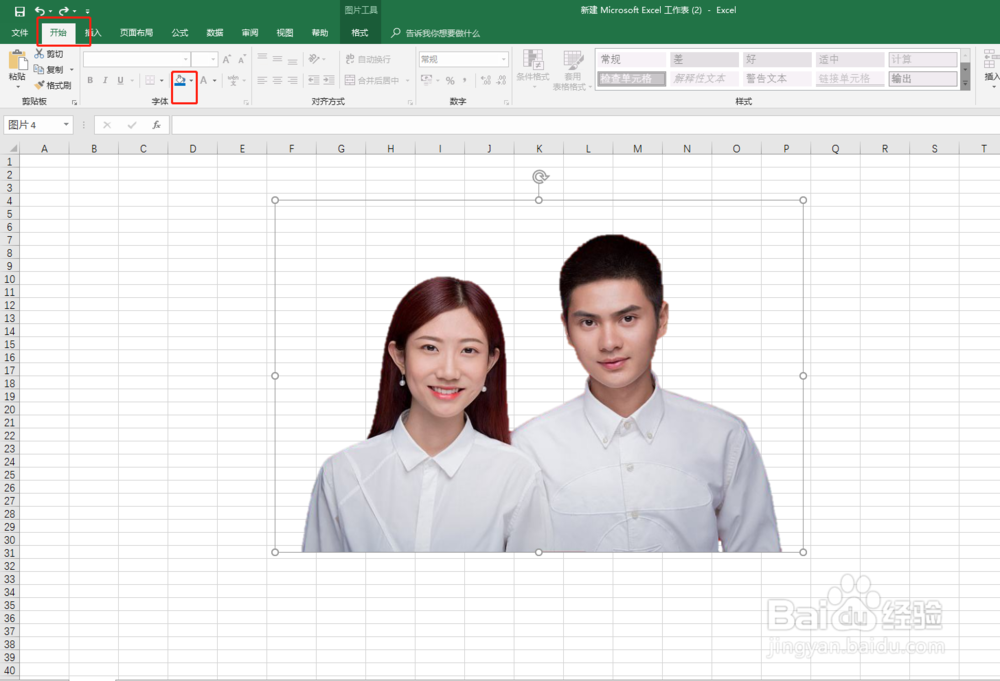Image resolution: width=1000 pixels, height=681 pixels.
Task: Open the font name combo box
Action: click(x=136, y=59)
